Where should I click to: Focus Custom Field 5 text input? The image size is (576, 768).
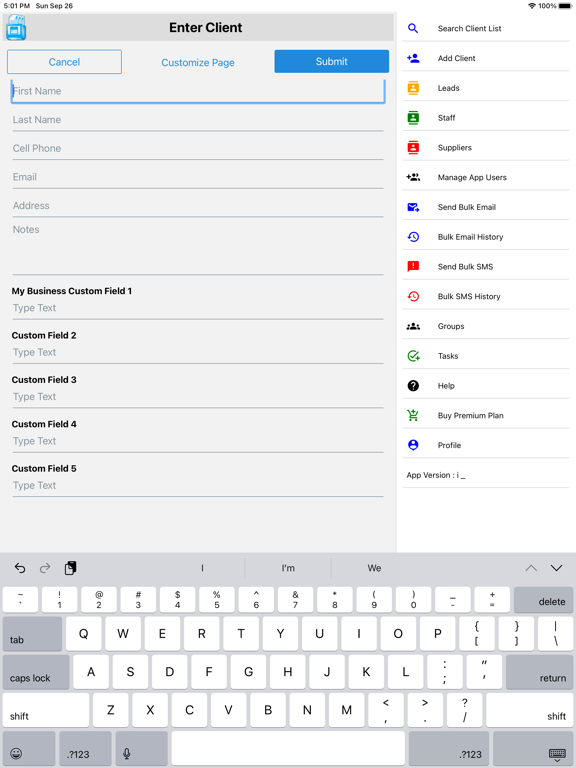point(198,485)
